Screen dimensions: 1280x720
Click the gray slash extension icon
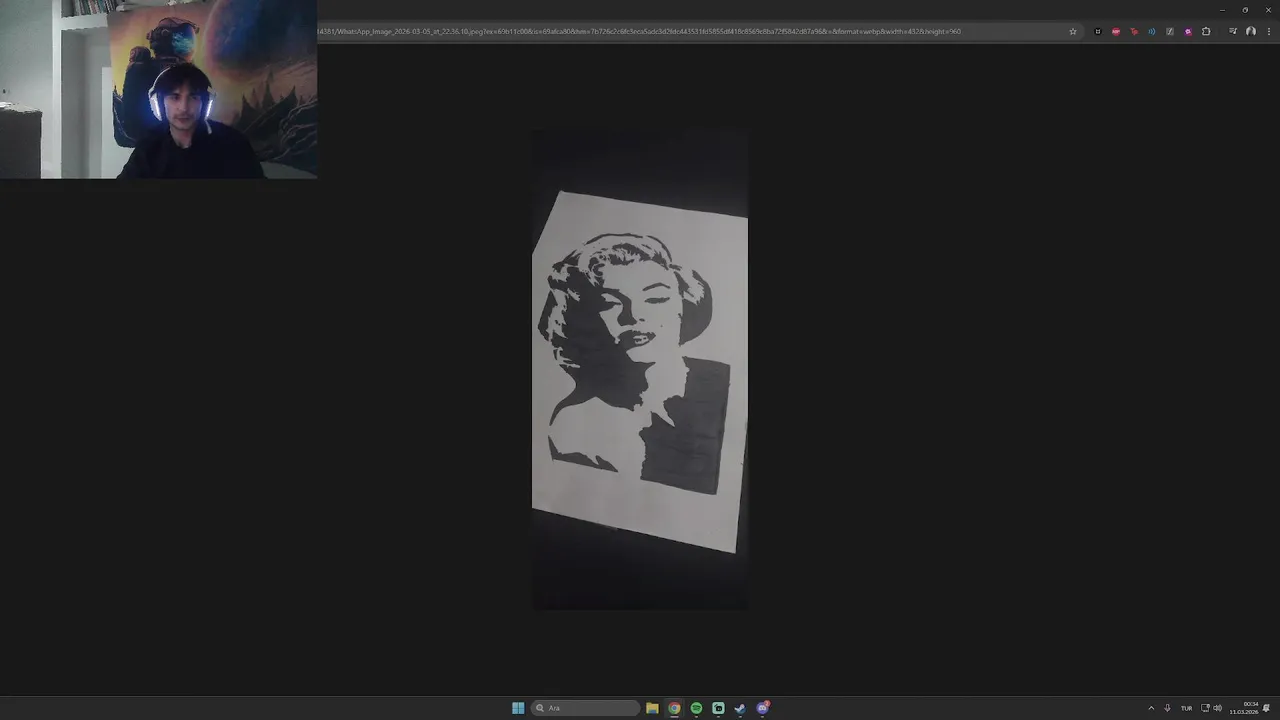pyautogui.click(x=1170, y=31)
